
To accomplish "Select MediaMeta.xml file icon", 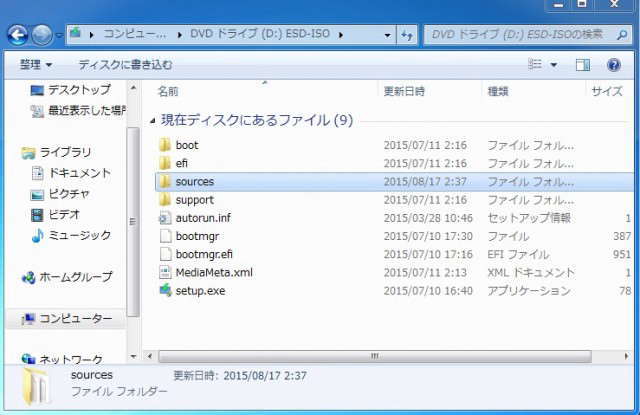I will [165, 273].
